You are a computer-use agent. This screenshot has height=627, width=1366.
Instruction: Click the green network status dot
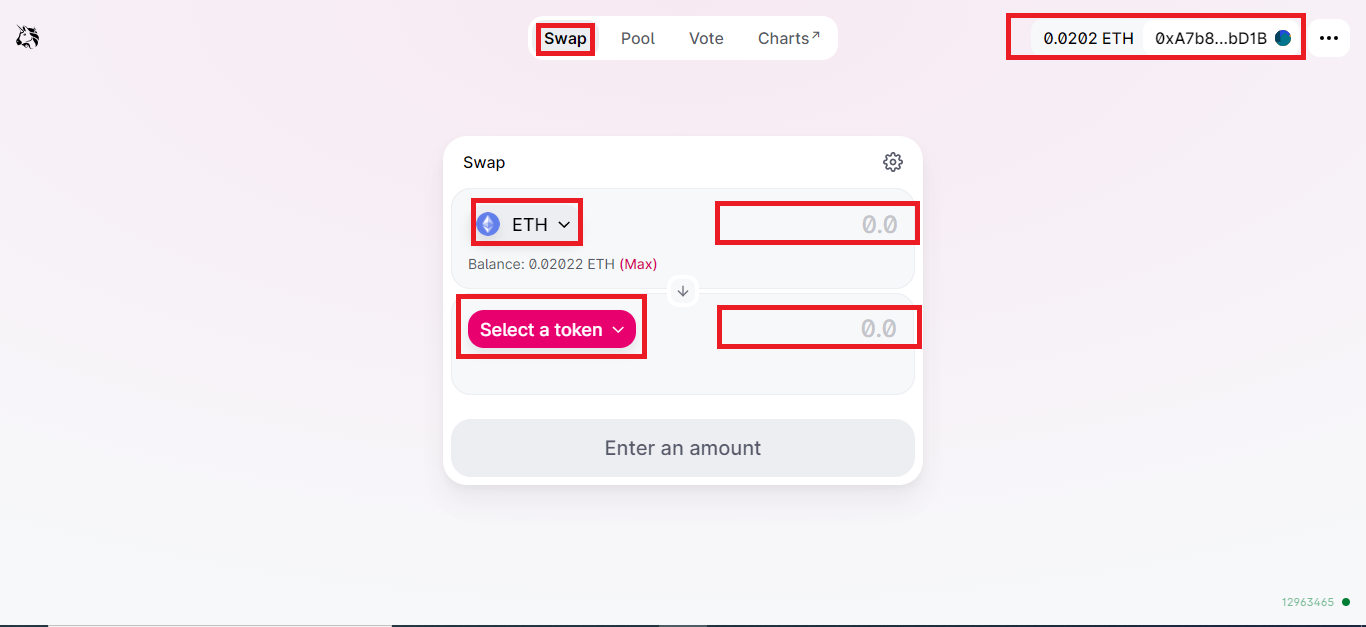1345,601
